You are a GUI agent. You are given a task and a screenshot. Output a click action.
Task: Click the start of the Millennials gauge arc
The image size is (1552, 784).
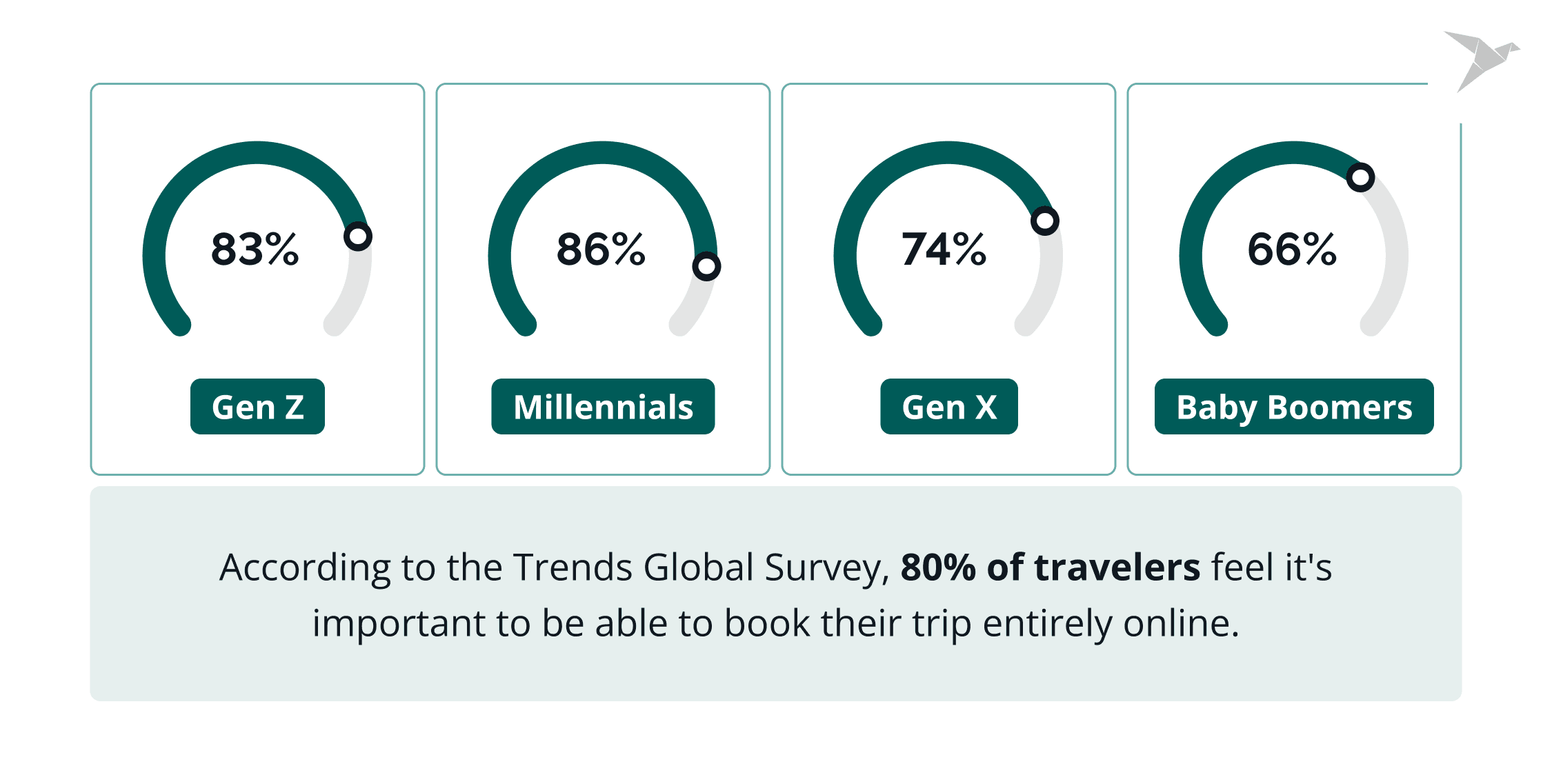click(526, 325)
